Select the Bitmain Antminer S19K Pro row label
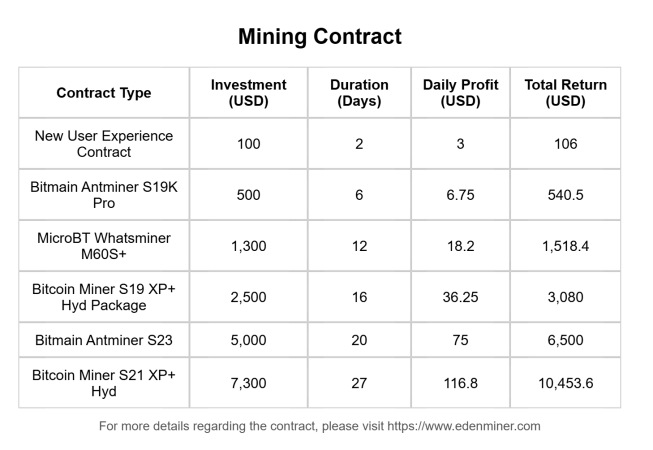Viewport: 653px width, 450px height. point(104,195)
